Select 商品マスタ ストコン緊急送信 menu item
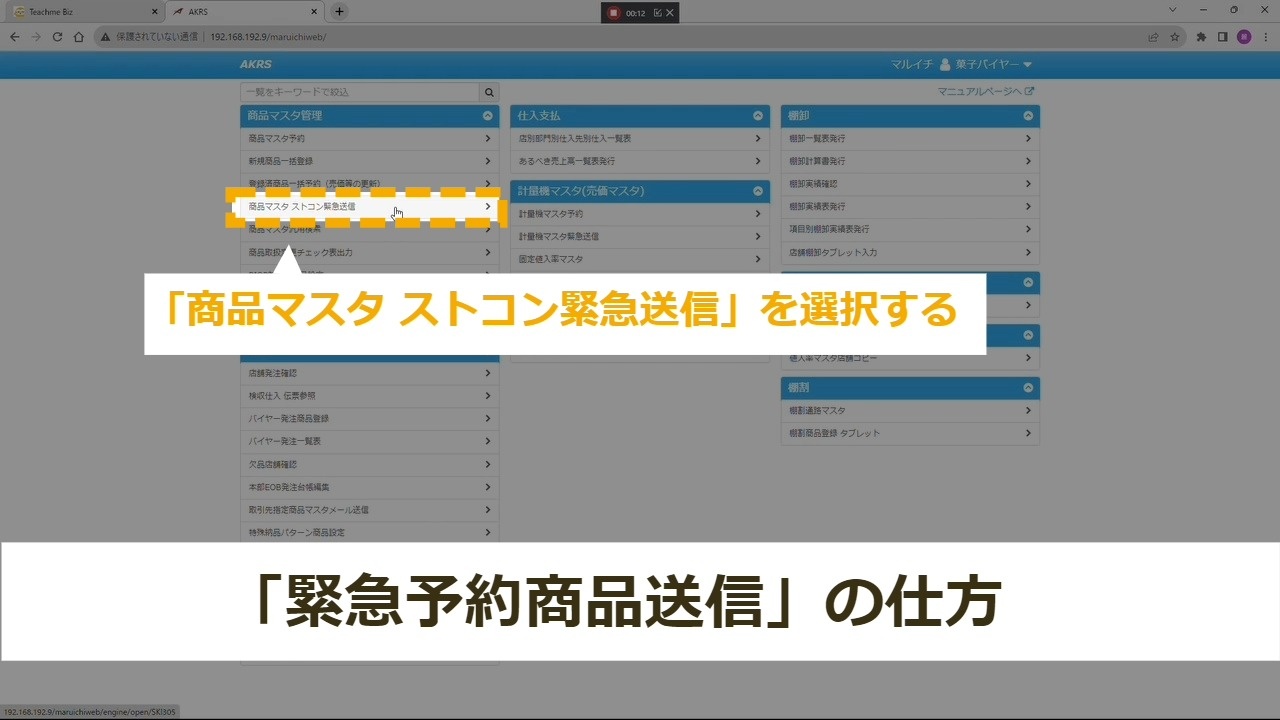Screen dimensions: 1280x720 (x=368, y=207)
